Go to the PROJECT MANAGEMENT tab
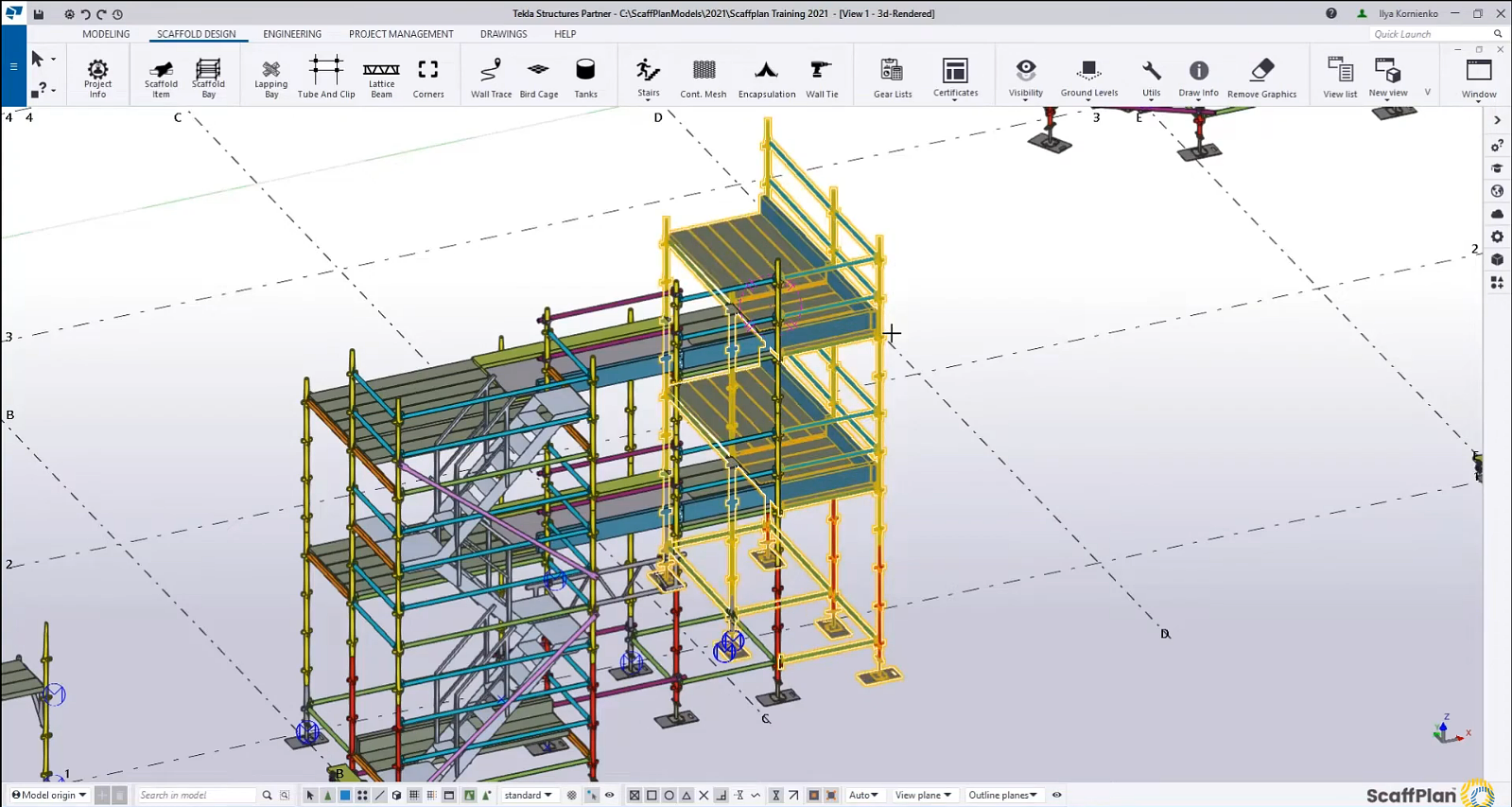 coord(401,34)
